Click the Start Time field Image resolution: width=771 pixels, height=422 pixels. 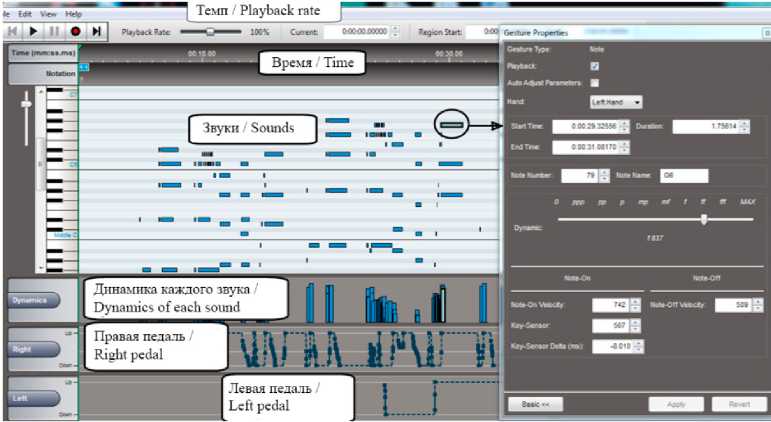(586, 126)
